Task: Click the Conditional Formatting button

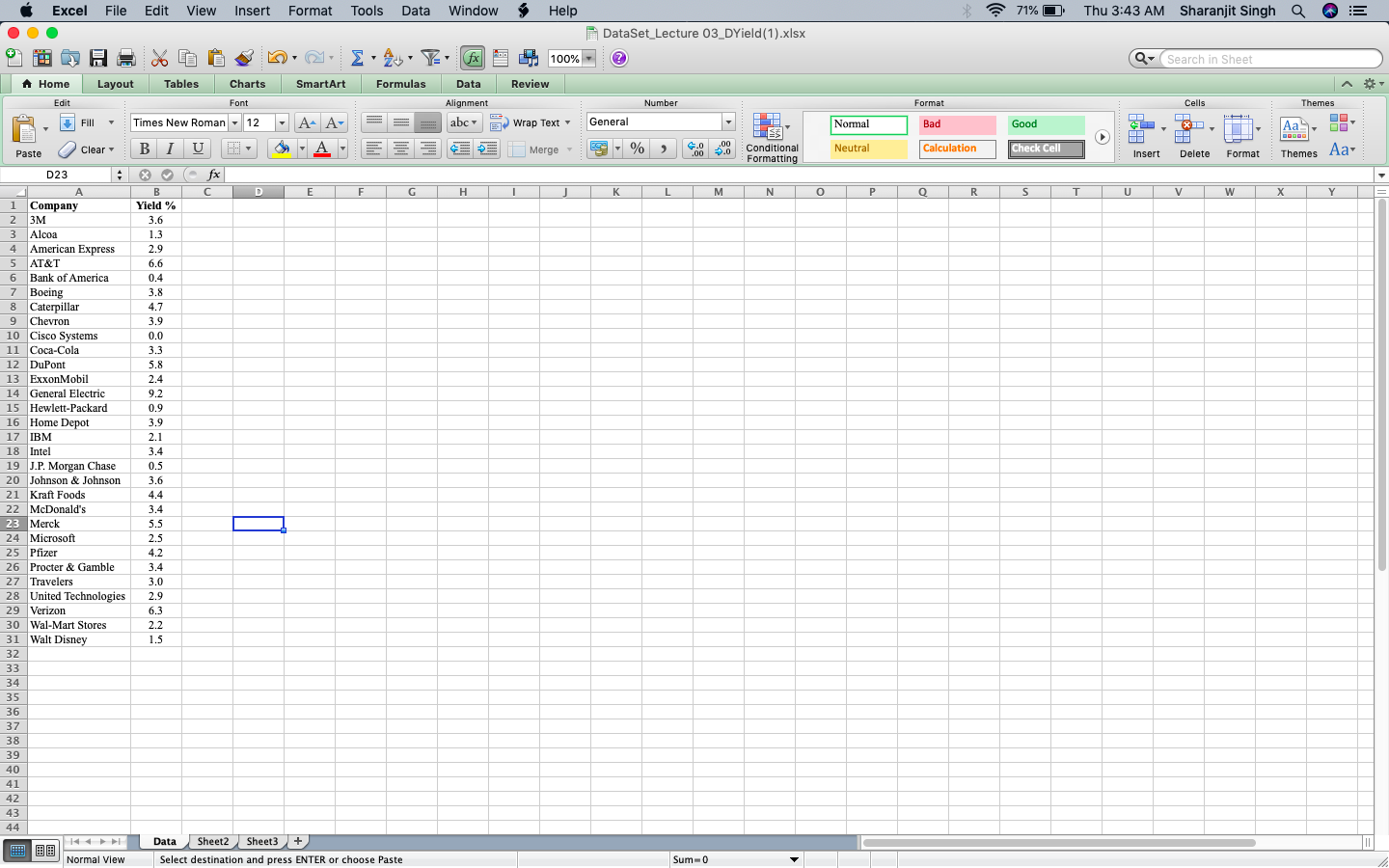Action: [772, 137]
